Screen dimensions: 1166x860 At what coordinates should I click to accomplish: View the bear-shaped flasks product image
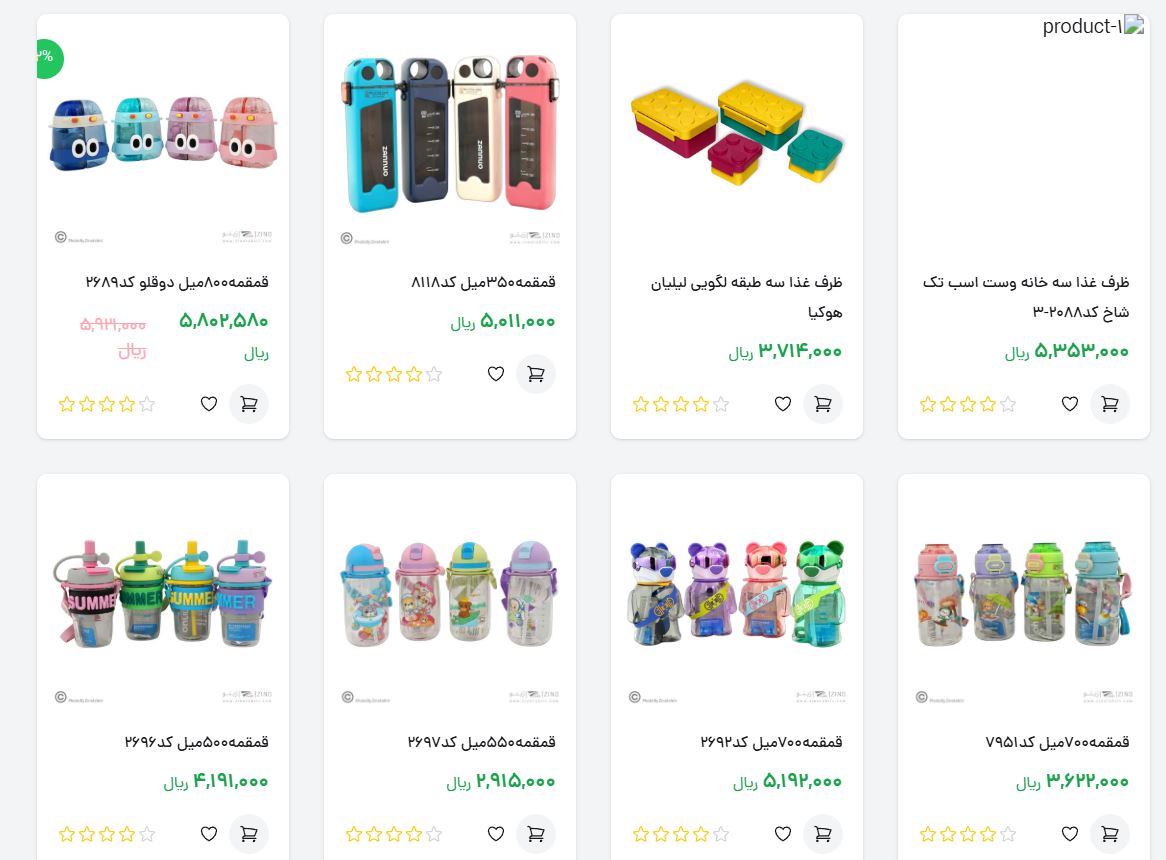(x=737, y=593)
